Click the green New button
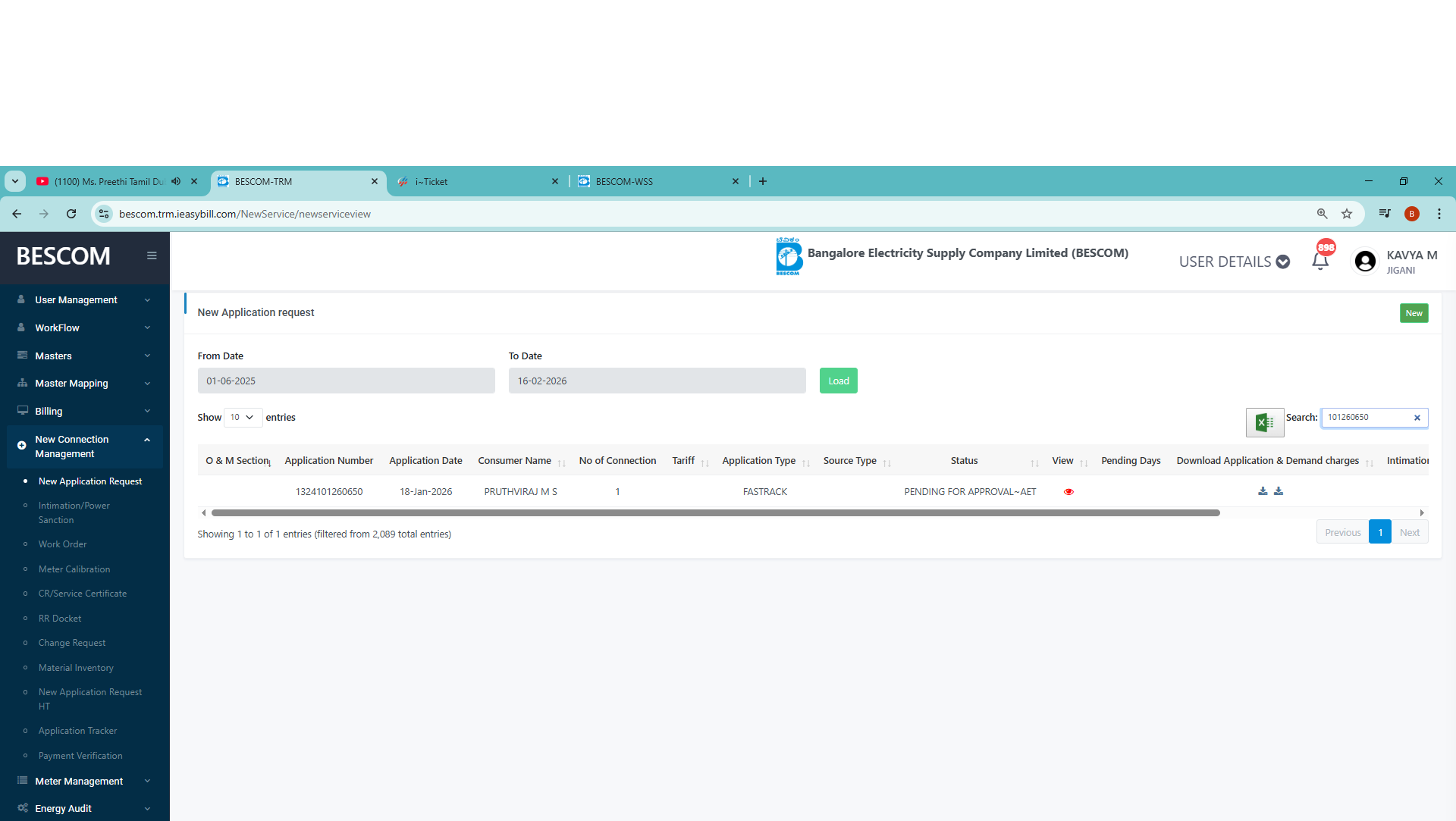Image resolution: width=1456 pixels, height=821 pixels. point(1414,313)
